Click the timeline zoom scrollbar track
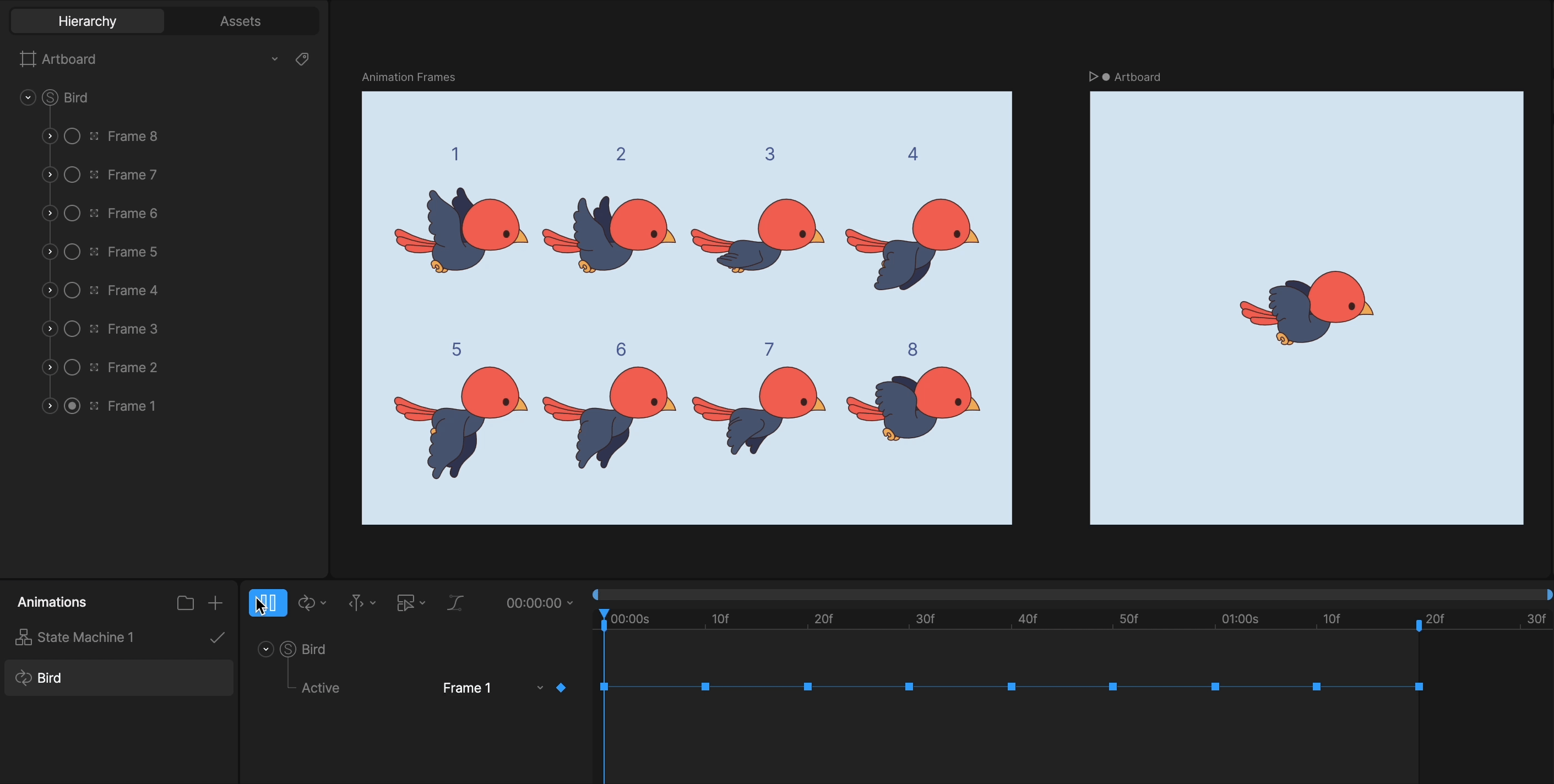The height and width of the screenshot is (784, 1554). point(1072,595)
